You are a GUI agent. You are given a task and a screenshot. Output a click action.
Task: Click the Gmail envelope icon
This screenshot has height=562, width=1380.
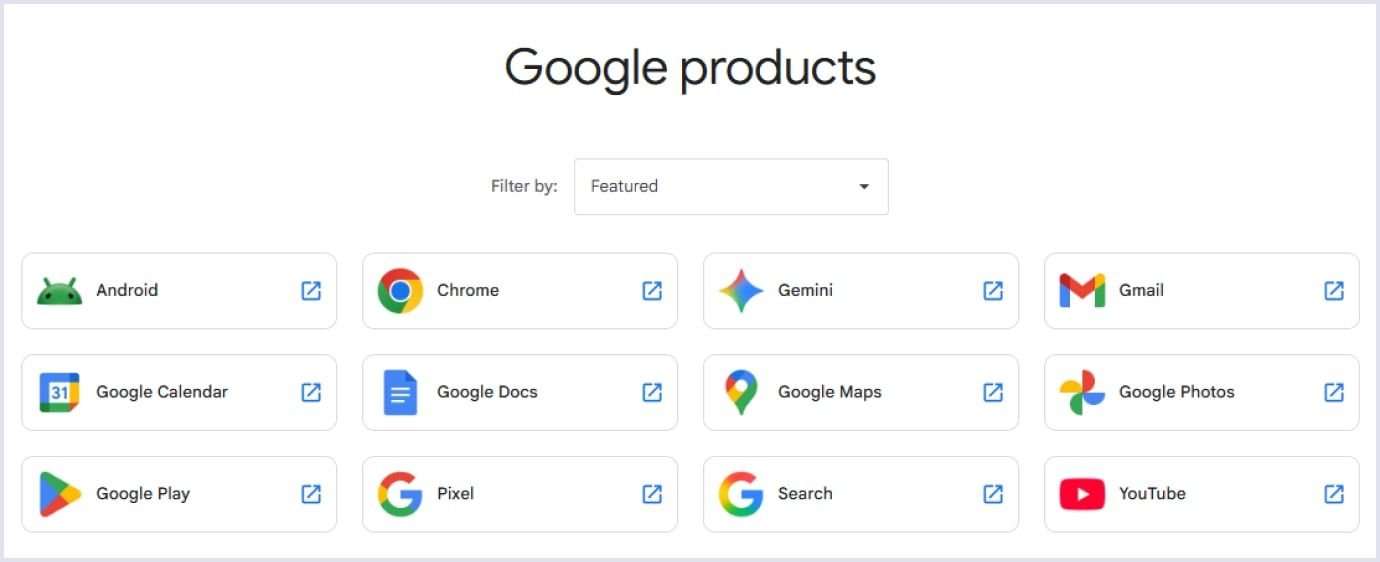coord(1082,291)
